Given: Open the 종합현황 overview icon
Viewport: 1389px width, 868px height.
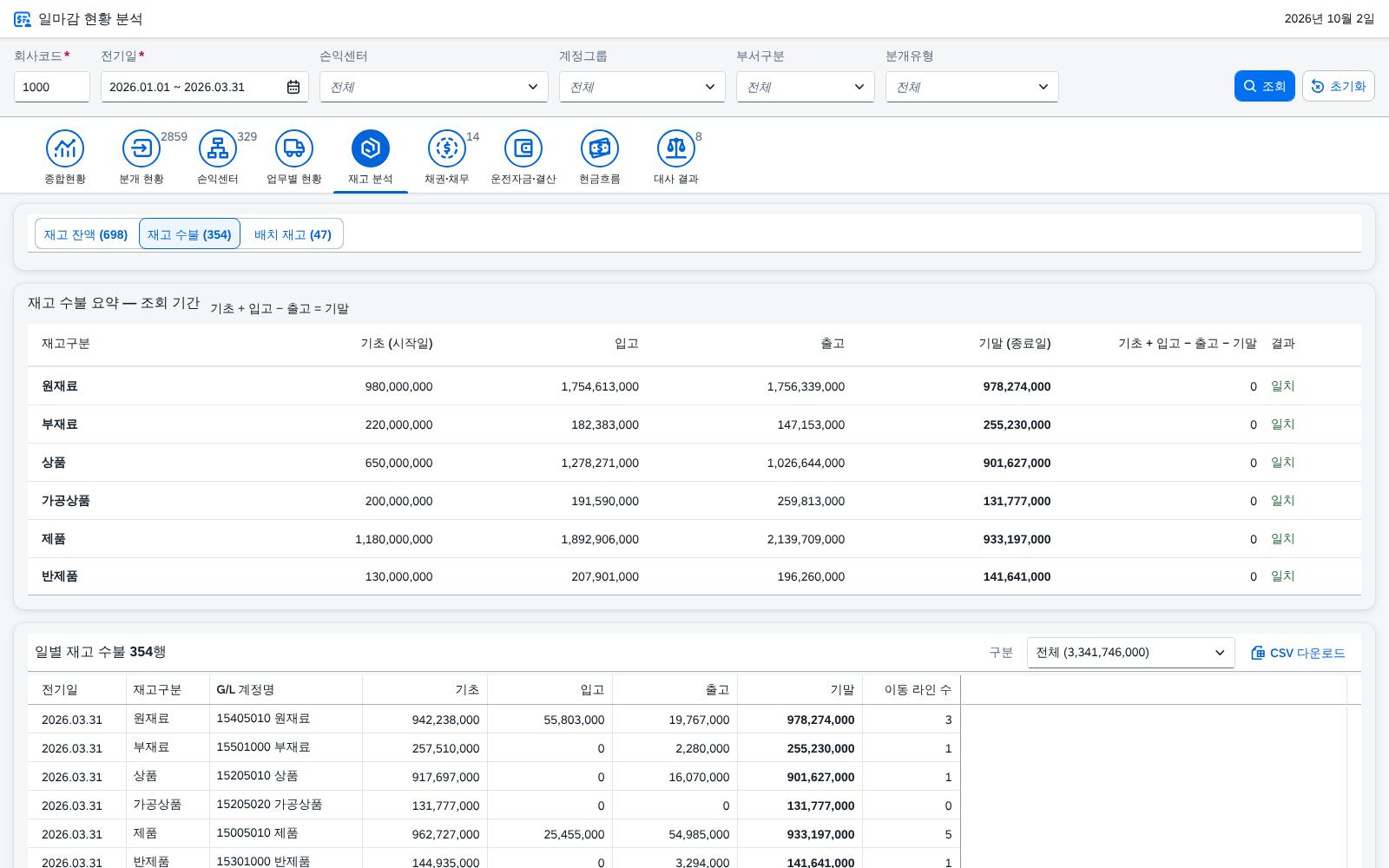Looking at the screenshot, I should tap(65, 148).
